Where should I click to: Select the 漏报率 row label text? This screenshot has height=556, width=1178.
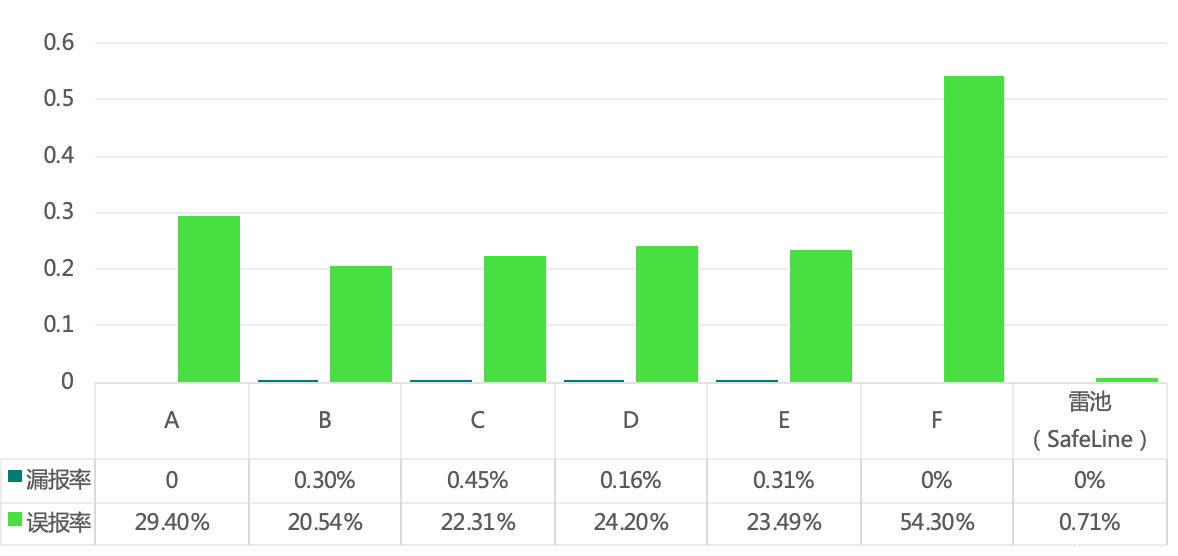[58, 480]
